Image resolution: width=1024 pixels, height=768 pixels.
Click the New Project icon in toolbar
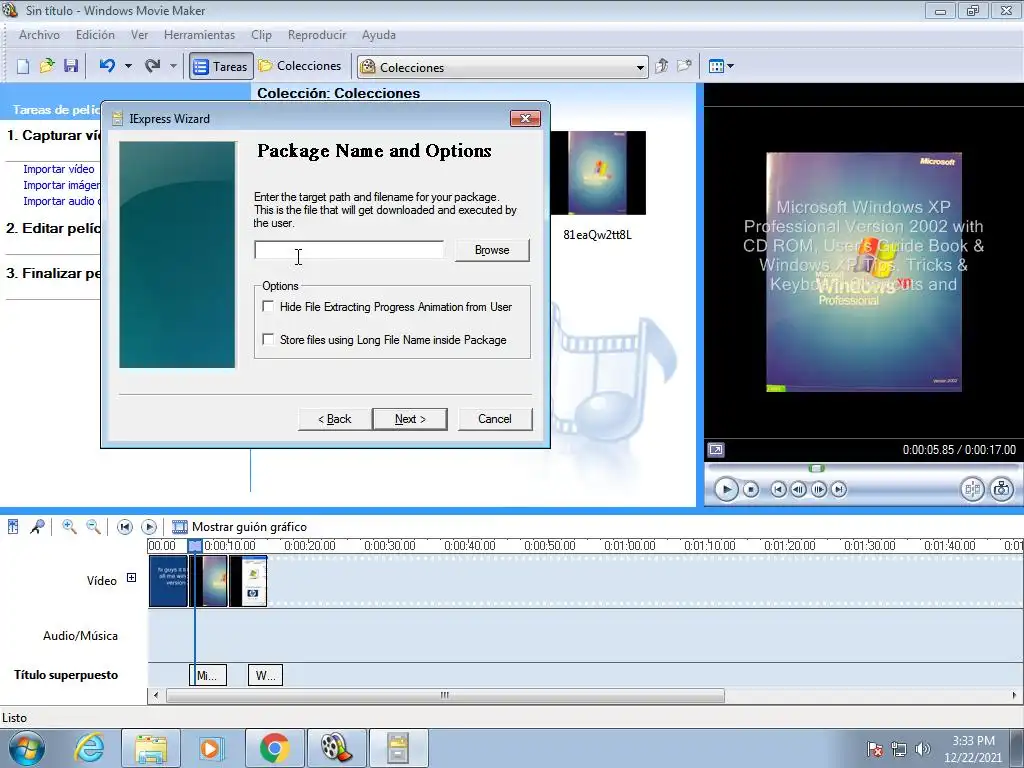pos(23,66)
